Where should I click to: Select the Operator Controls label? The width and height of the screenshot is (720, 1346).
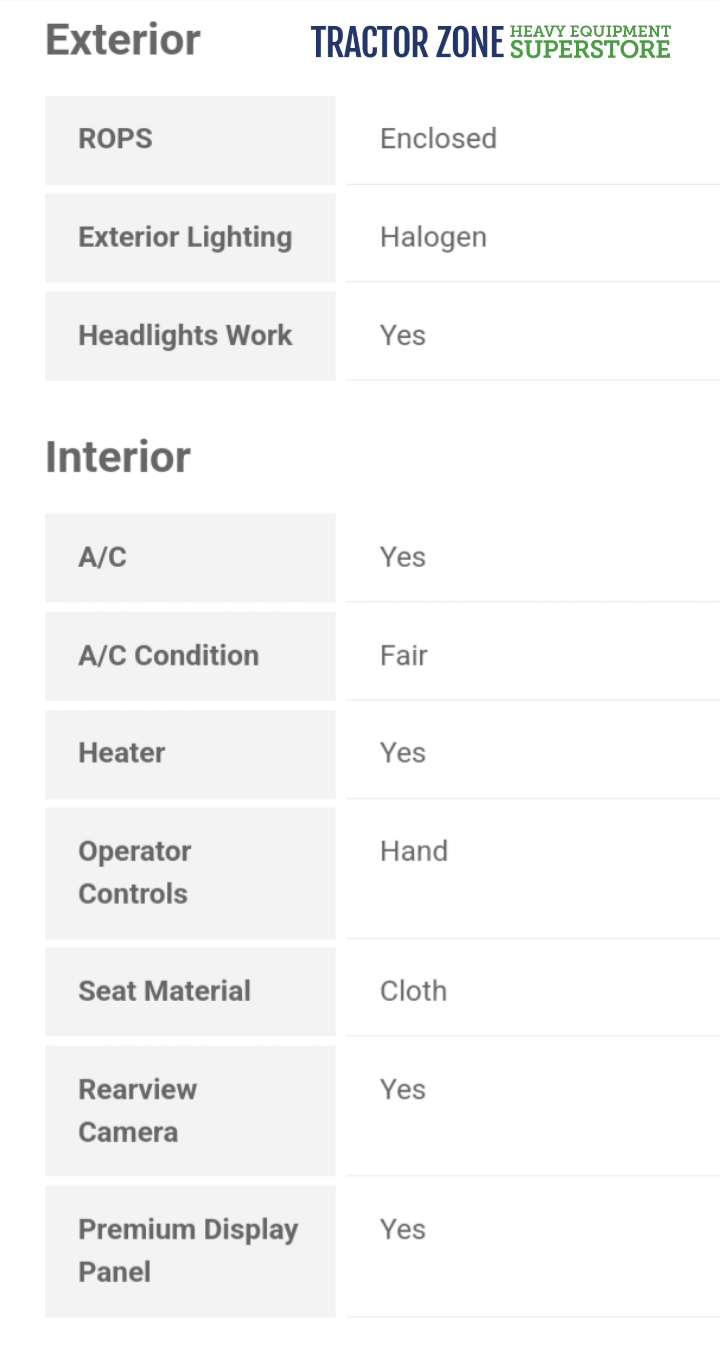[134, 872]
